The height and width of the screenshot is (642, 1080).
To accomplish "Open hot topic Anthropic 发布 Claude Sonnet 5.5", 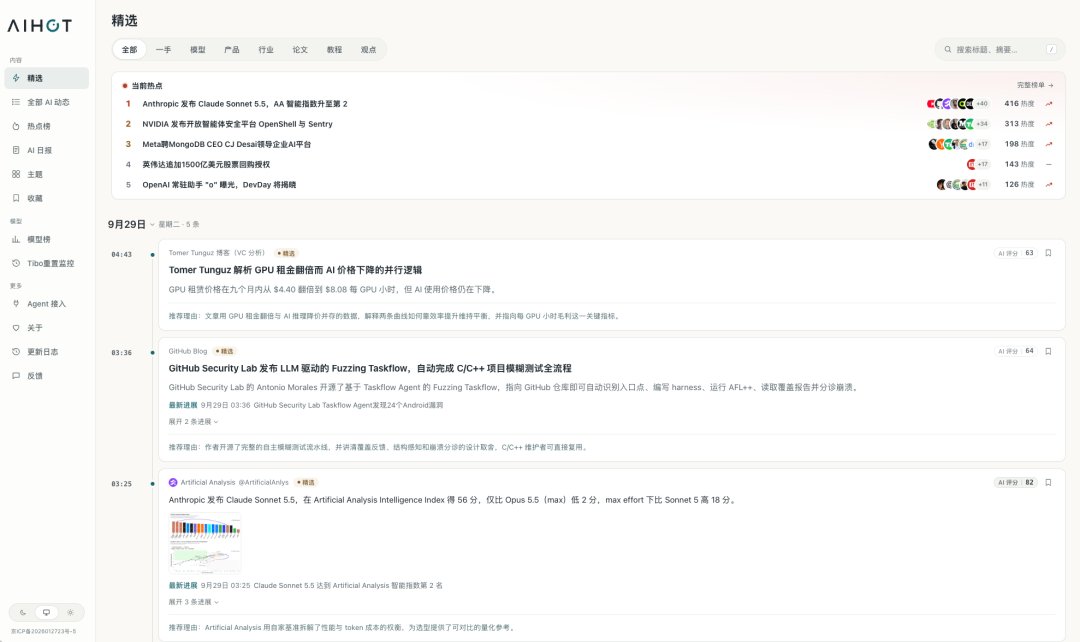I will (245, 104).
